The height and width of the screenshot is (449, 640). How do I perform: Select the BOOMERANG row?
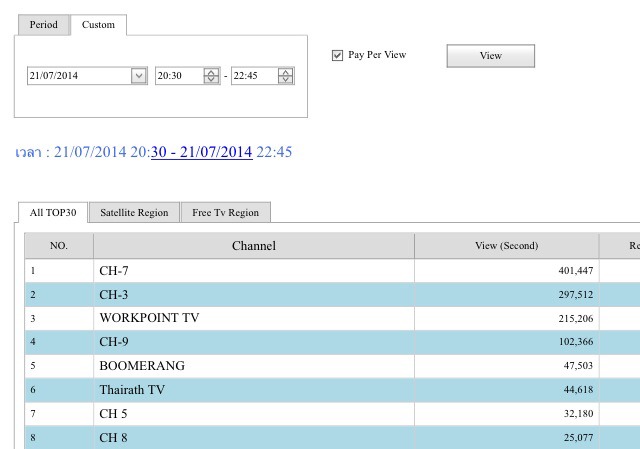click(x=332, y=366)
